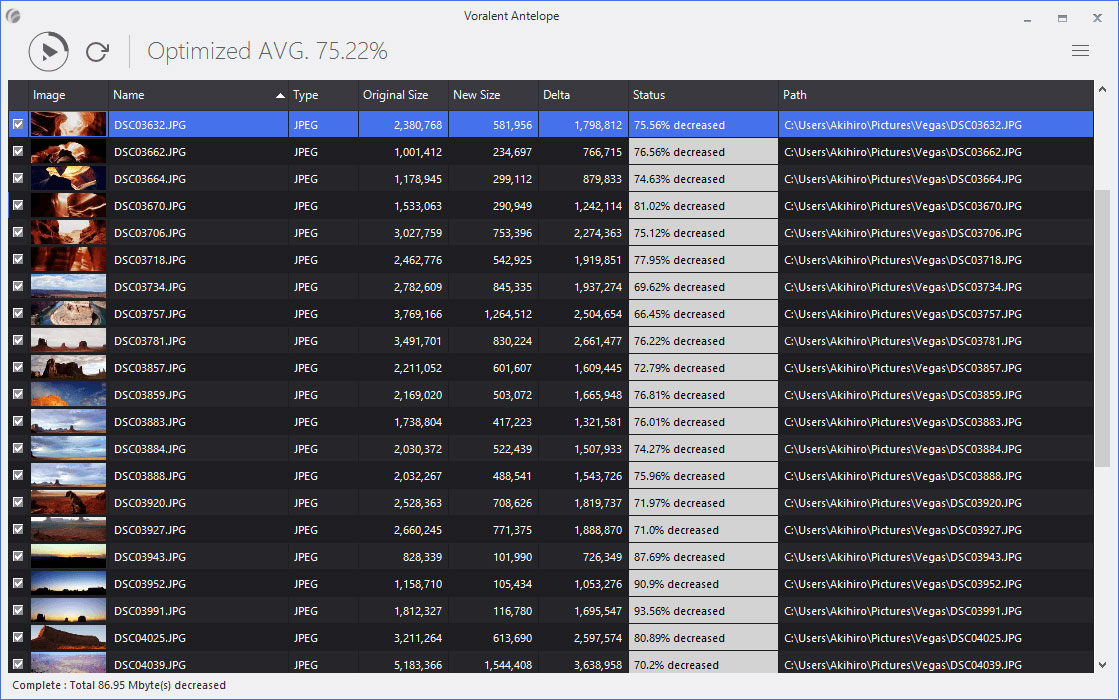
Task: Open the hamburger menu icon
Action: (1080, 51)
